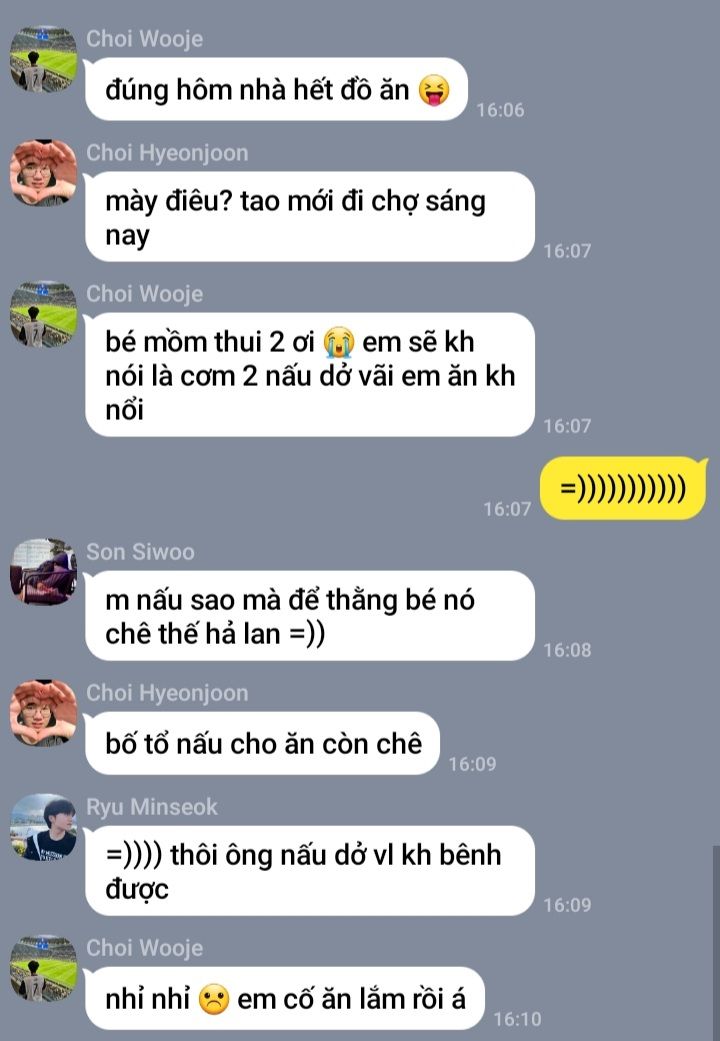Tap Son Siwoo's profile picture

(x=43, y=572)
